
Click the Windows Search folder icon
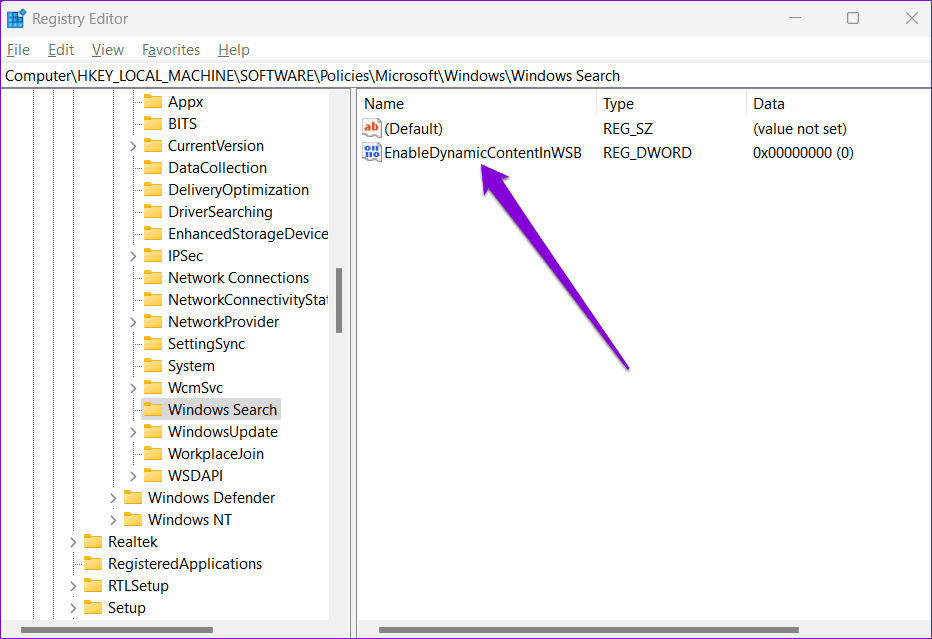153,410
